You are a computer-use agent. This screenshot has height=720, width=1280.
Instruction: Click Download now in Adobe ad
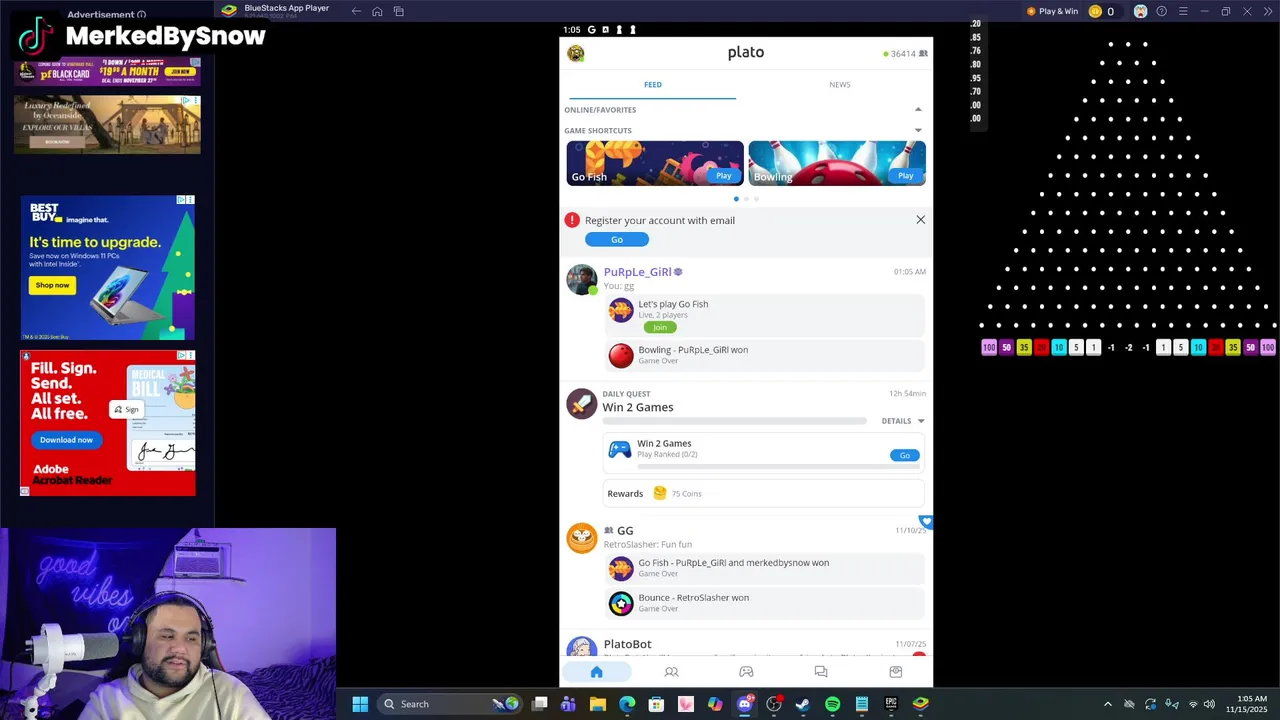click(x=66, y=440)
